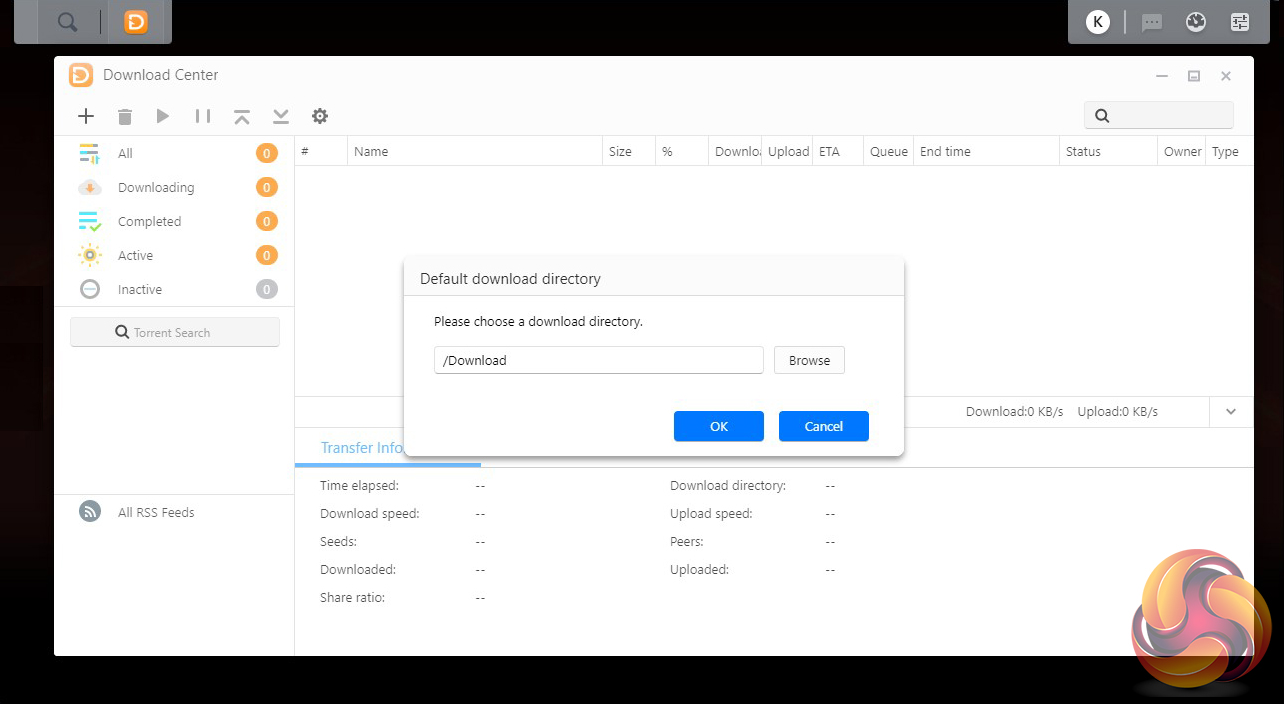
Task: Click the delete task trash icon
Action: (125, 117)
